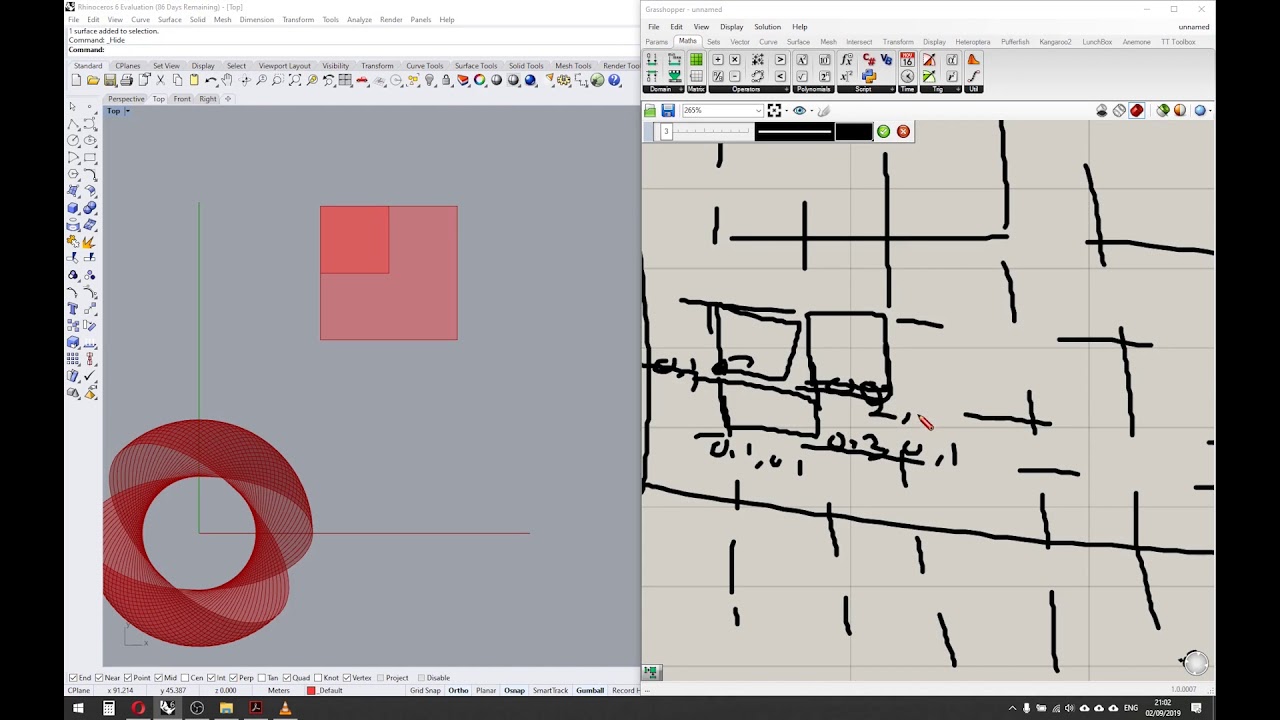1280x720 pixels.
Task: Open the Solution menu in Grasshopper
Action: (x=767, y=27)
